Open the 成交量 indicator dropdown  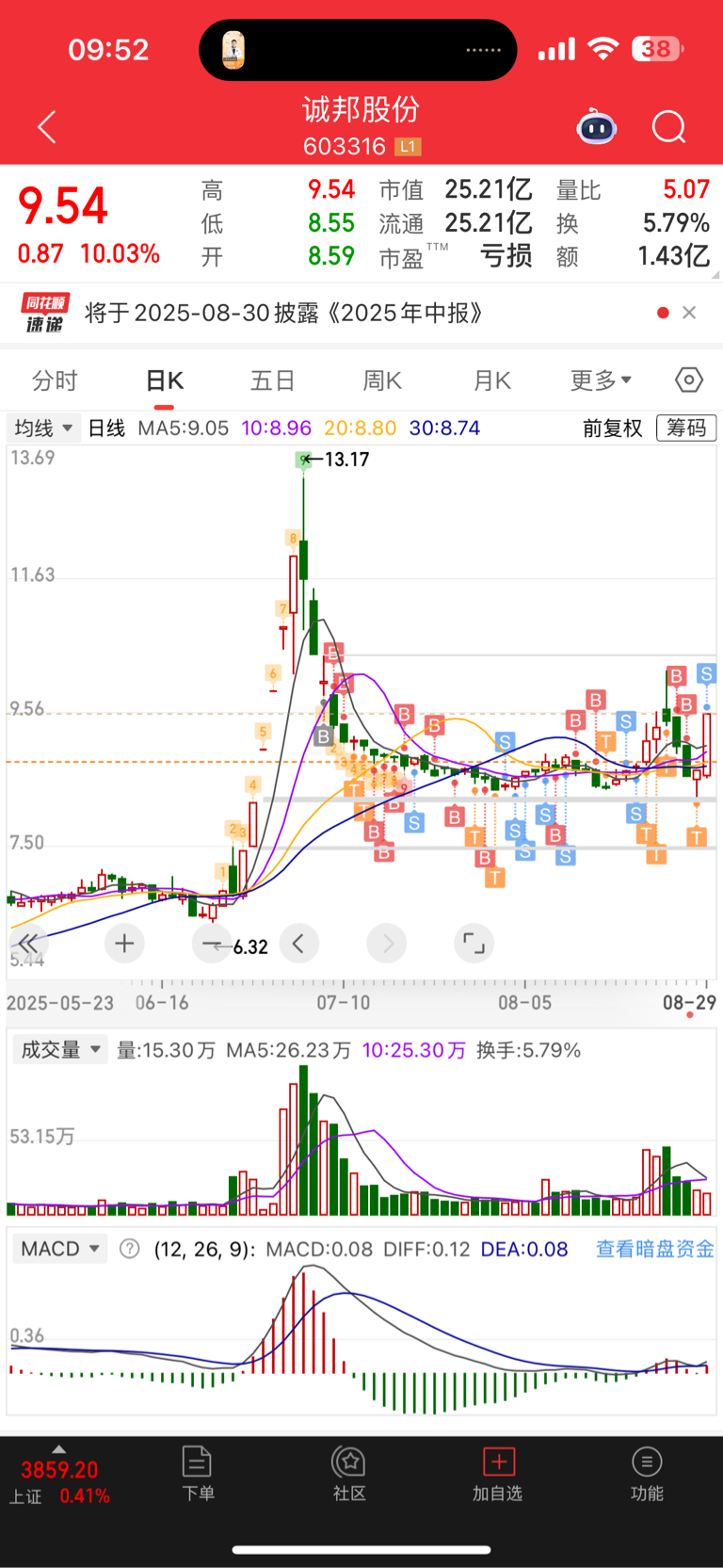pyautogui.click(x=60, y=1050)
